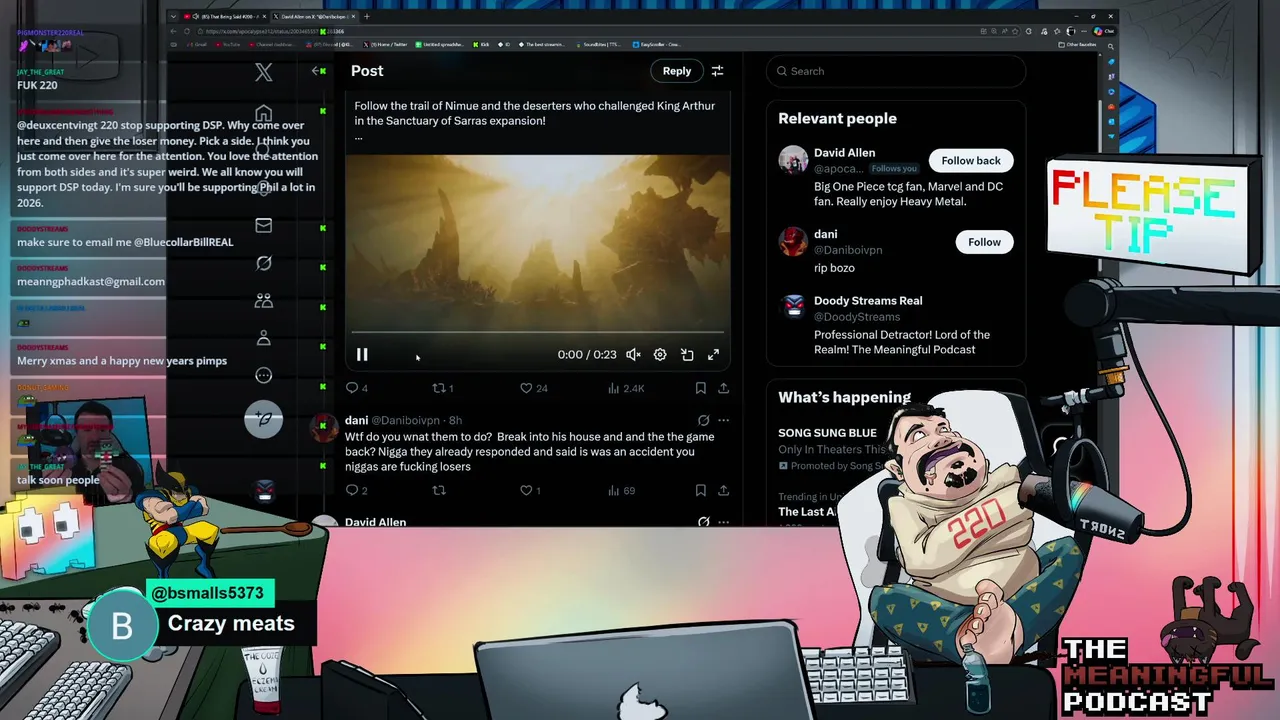Click the video progress bar

click(x=537, y=332)
